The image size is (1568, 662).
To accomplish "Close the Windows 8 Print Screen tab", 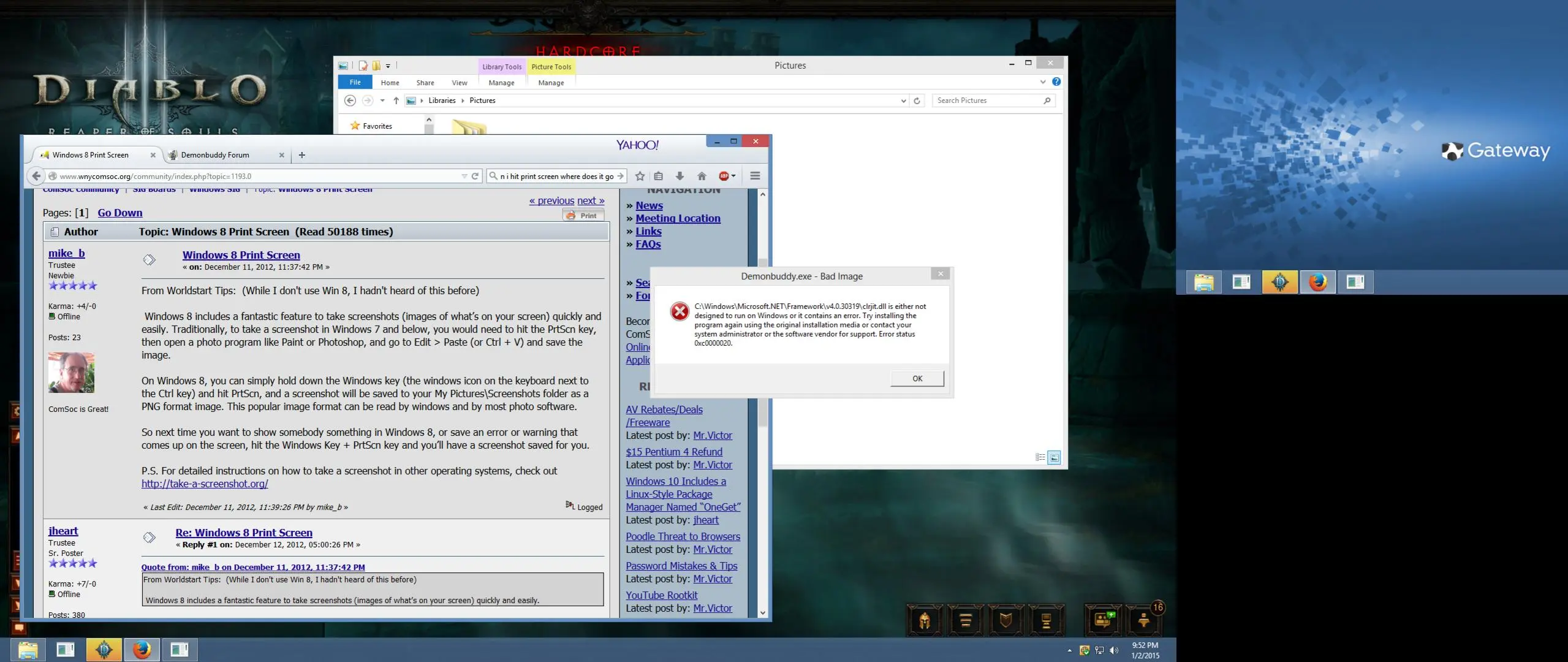I will point(153,155).
